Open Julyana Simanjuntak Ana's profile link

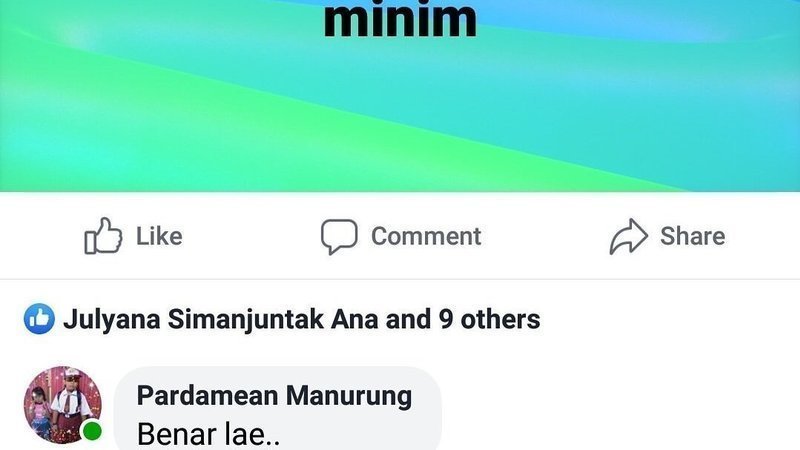220,319
